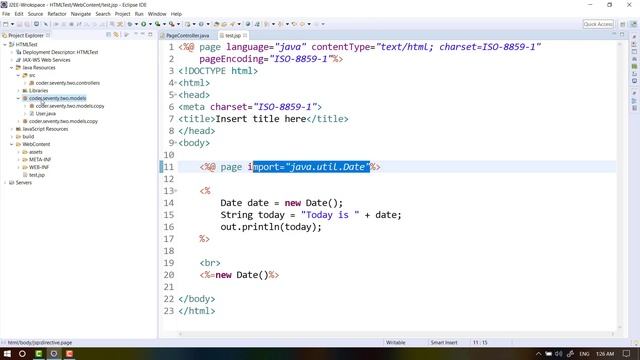Image resolution: width=640 pixels, height=360 pixels.
Task: Click the Smart Insert status bar entry
Action: tap(444, 343)
